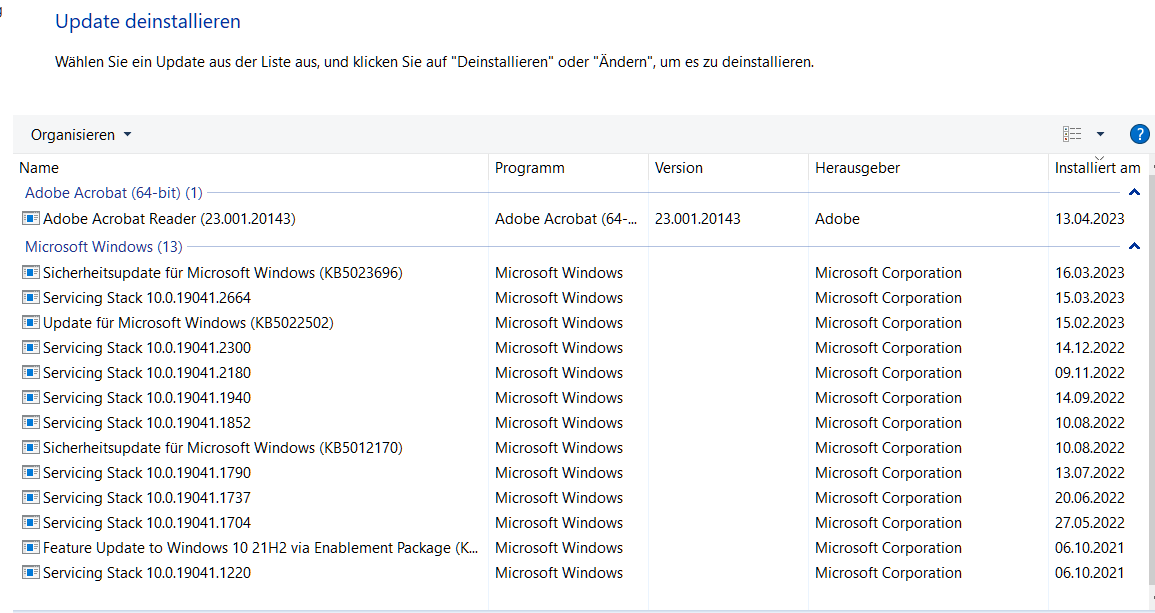Sort by the Name column header
The image size is (1155, 613).
coord(39,168)
